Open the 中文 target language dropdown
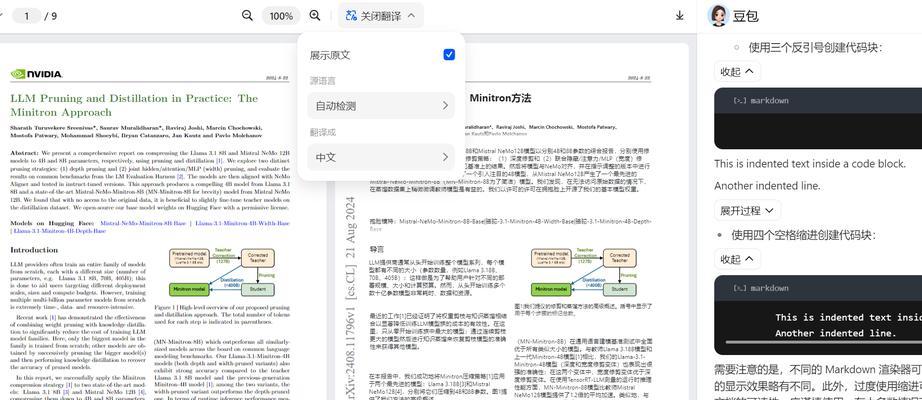Viewport: 922px width, 400px height. point(381,157)
